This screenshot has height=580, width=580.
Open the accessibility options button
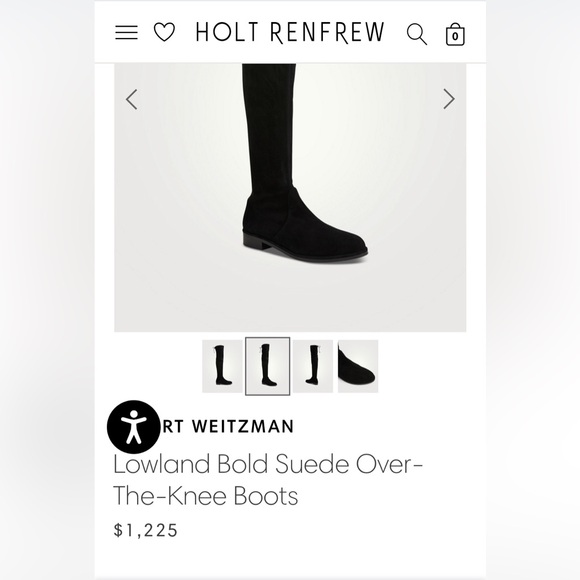click(x=134, y=426)
